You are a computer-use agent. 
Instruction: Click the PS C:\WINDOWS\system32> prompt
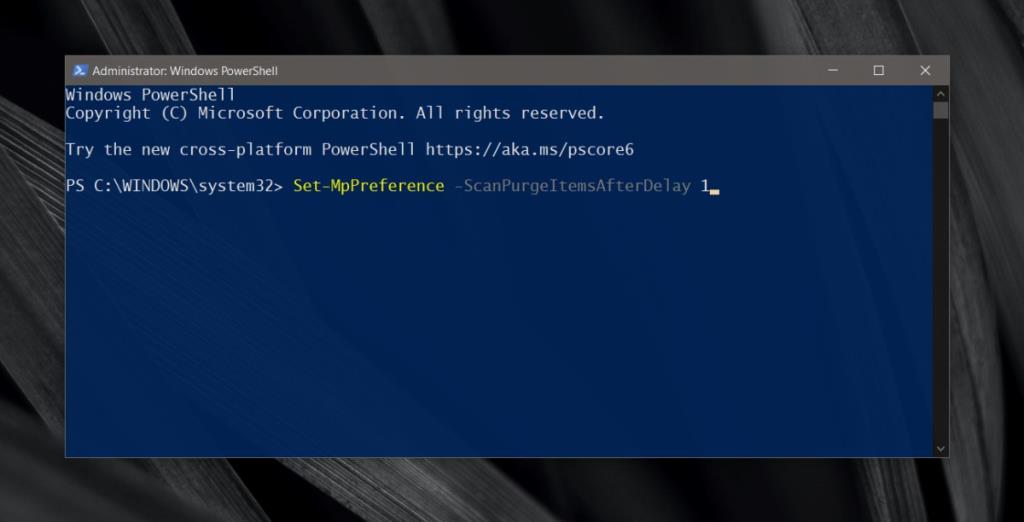coord(174,187)
